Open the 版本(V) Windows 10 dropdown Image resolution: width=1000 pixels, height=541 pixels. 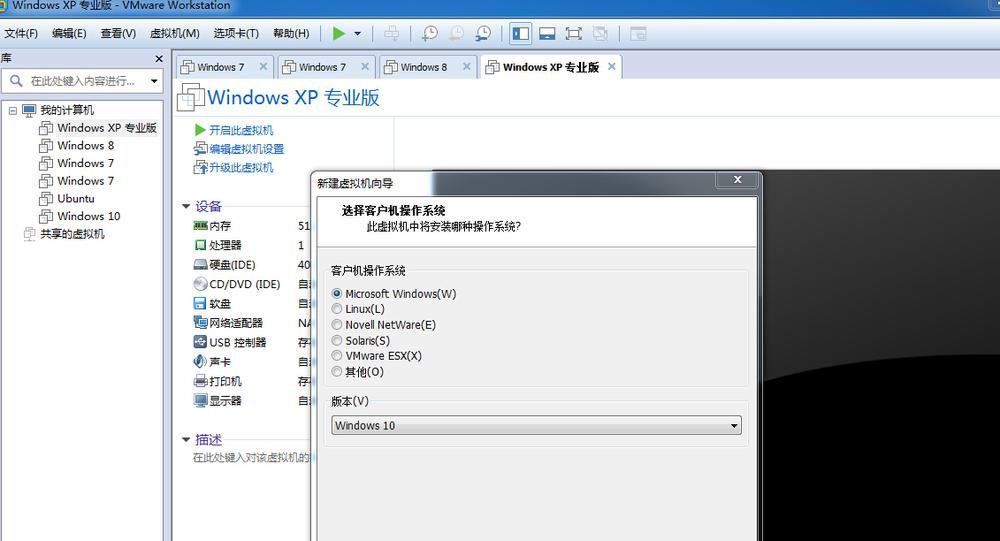[536, 426]
